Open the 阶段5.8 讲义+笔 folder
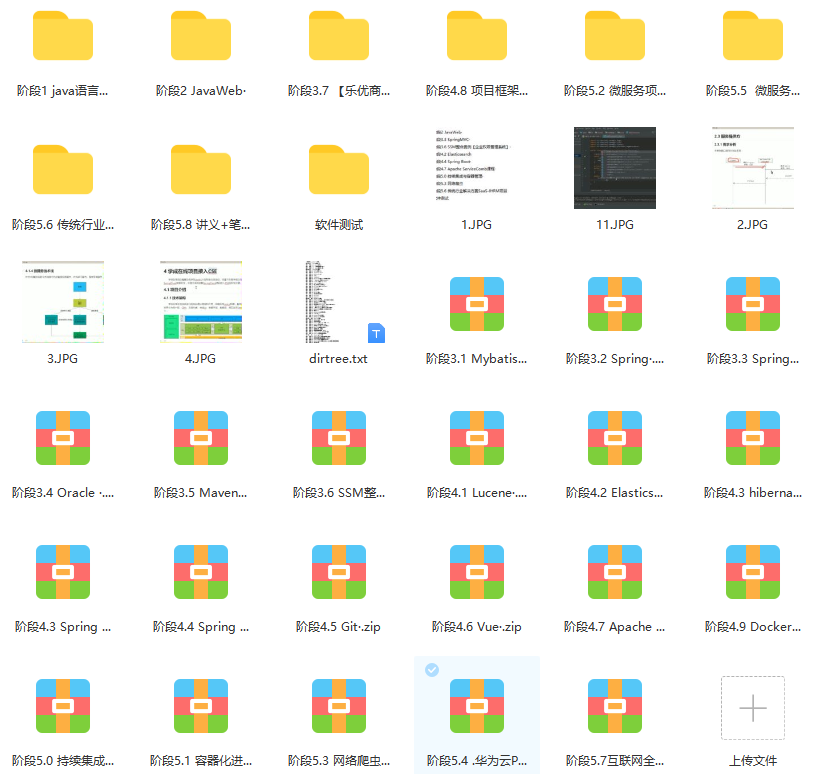The width and height of the screenshot is (819, 774). pyautogui.click(x=201, y=172)
